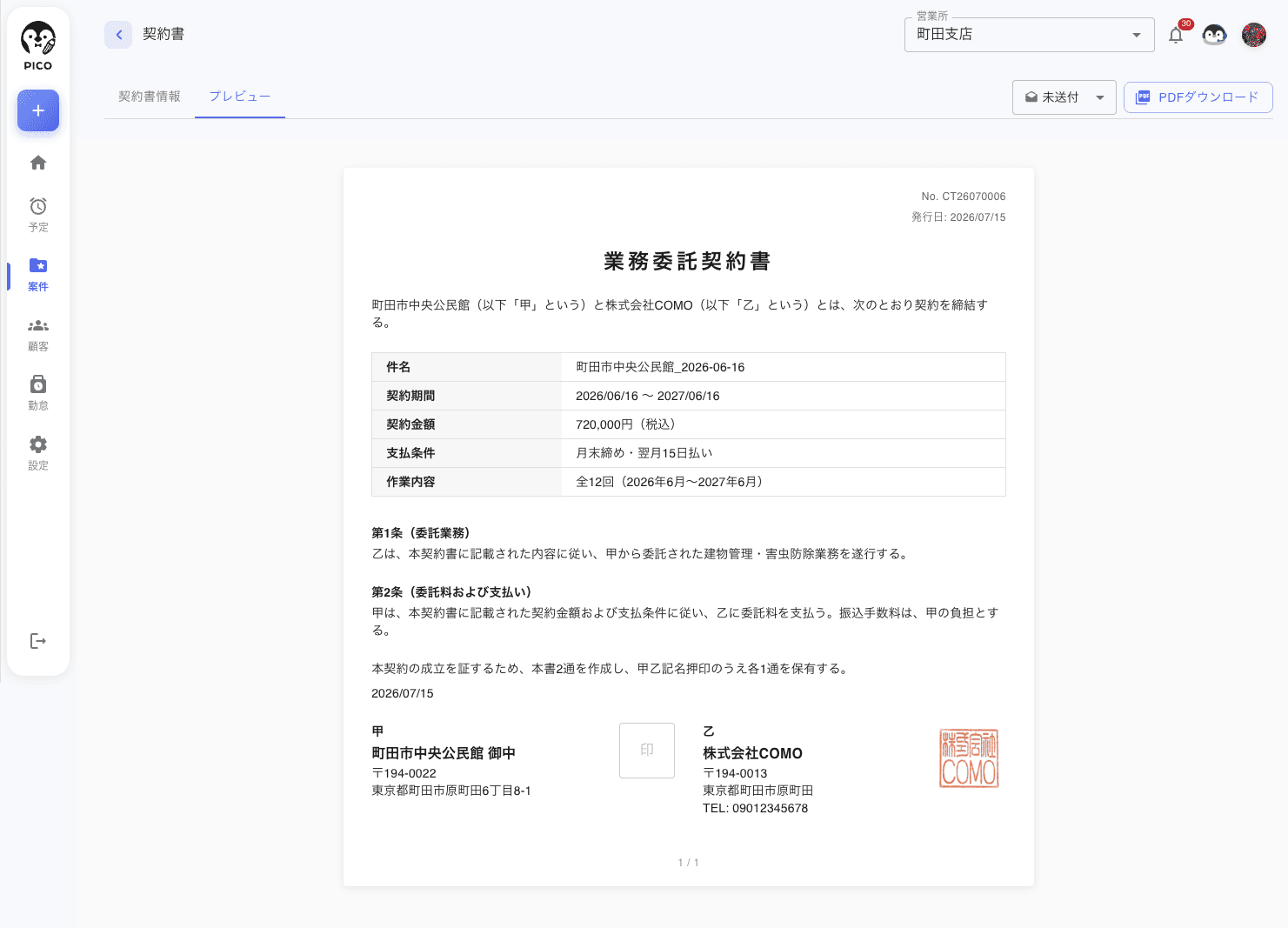Click the PICO penguin logo

click(38, 47)
